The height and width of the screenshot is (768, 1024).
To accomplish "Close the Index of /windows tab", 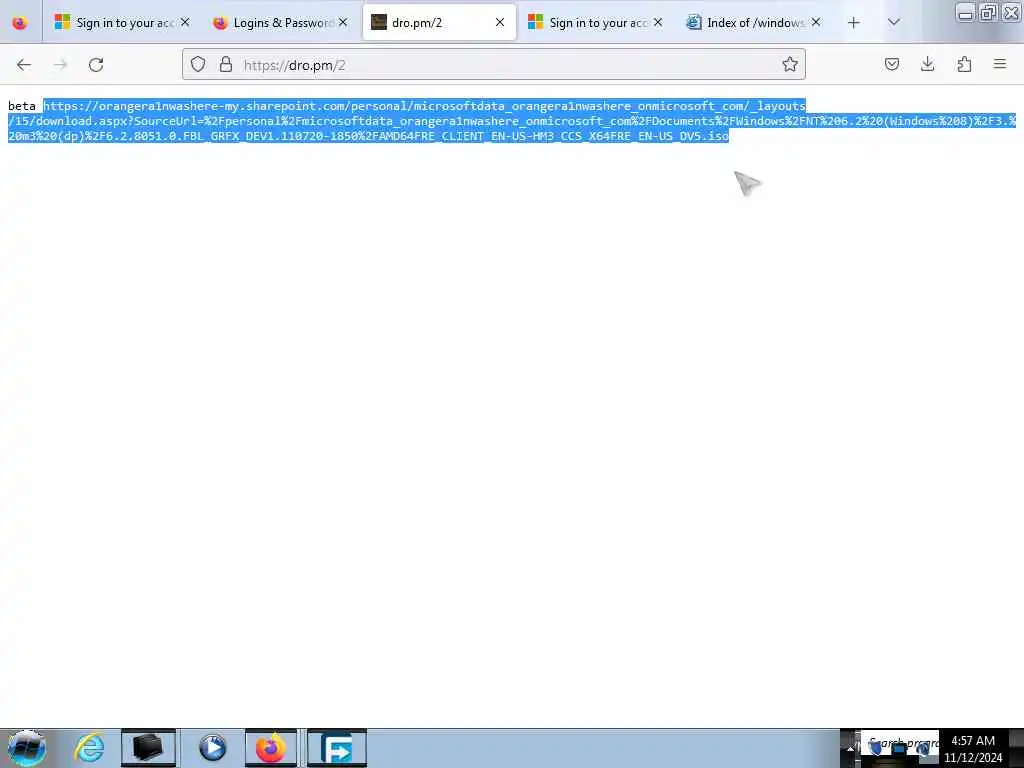I will [816, 22].
